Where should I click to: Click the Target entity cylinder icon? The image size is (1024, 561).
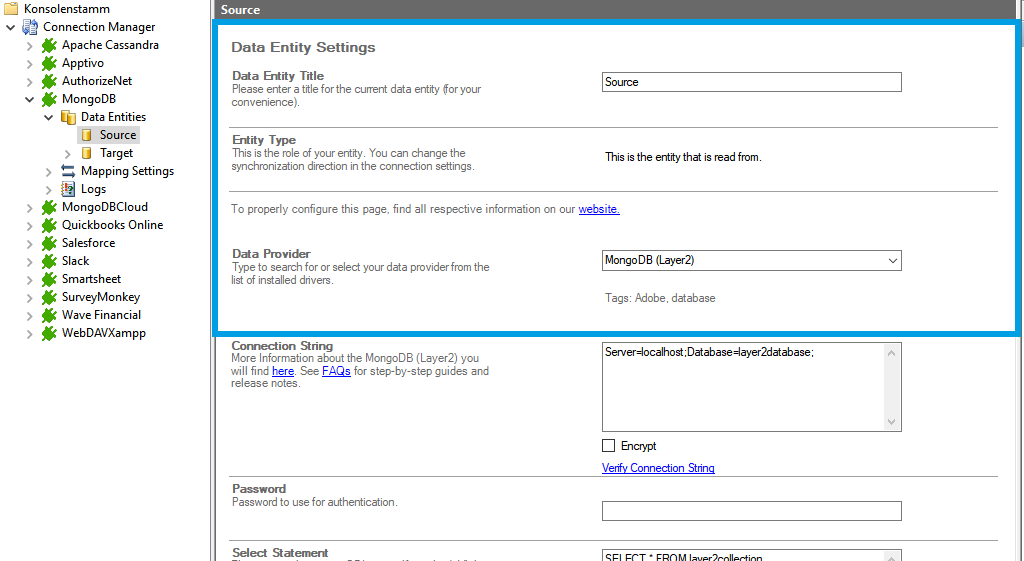[x=86, y=153]
